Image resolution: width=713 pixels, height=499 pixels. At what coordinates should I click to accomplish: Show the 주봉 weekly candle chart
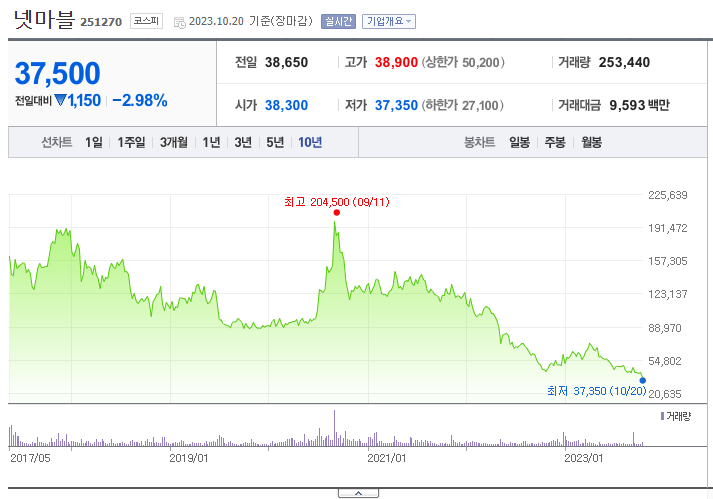555,142
